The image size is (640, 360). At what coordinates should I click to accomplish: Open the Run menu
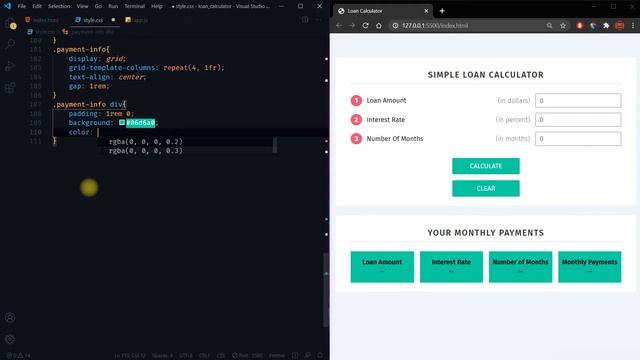tap(113, 6)
